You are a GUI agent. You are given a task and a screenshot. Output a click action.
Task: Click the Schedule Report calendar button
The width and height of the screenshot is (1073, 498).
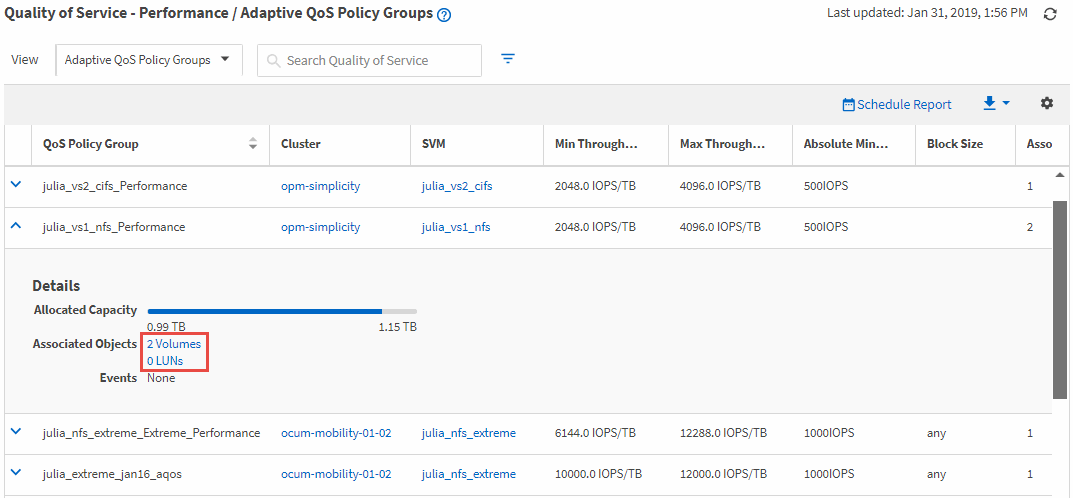[x=897, y=104]
